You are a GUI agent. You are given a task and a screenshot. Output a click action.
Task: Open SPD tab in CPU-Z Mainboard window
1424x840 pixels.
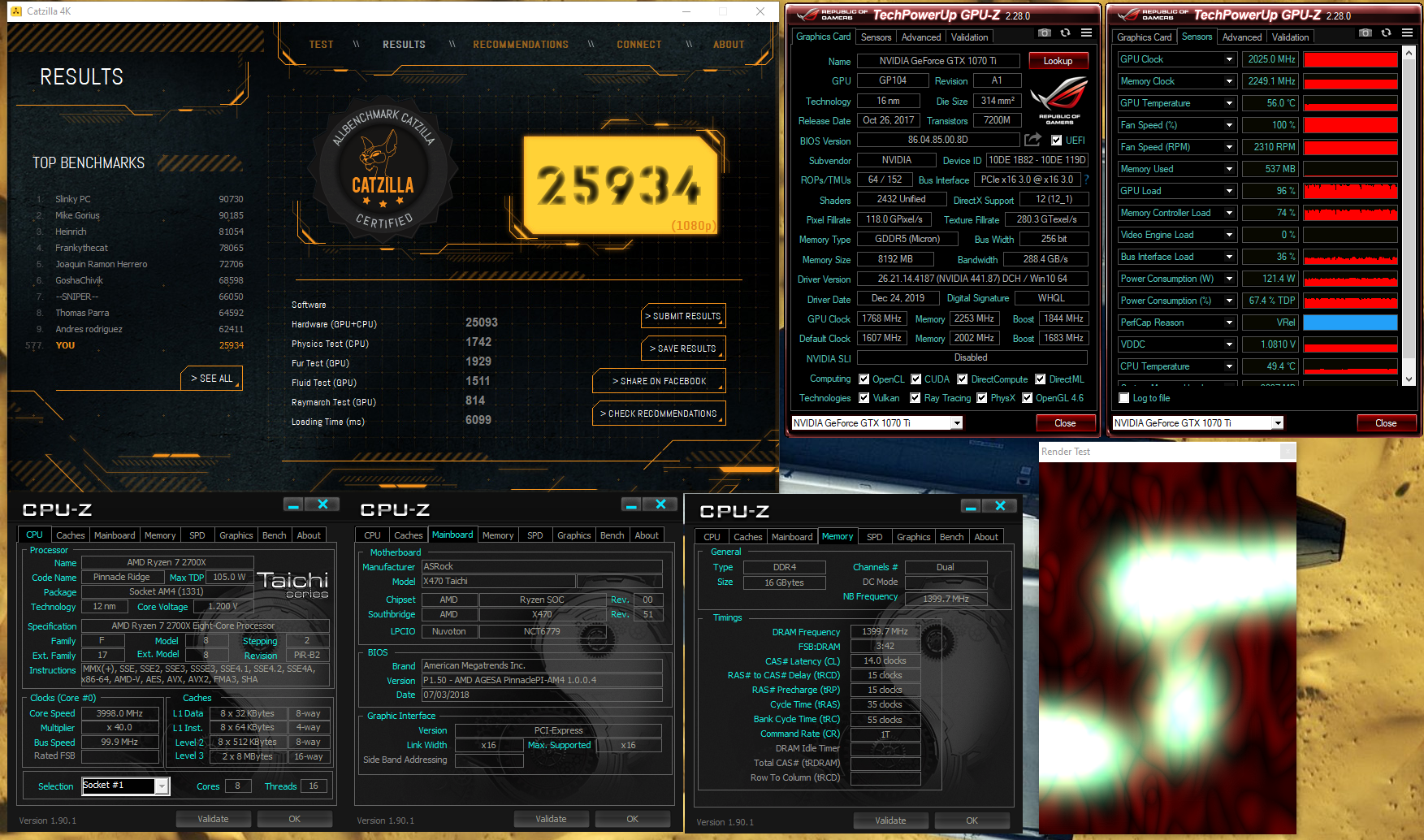(x=535, y=535)
